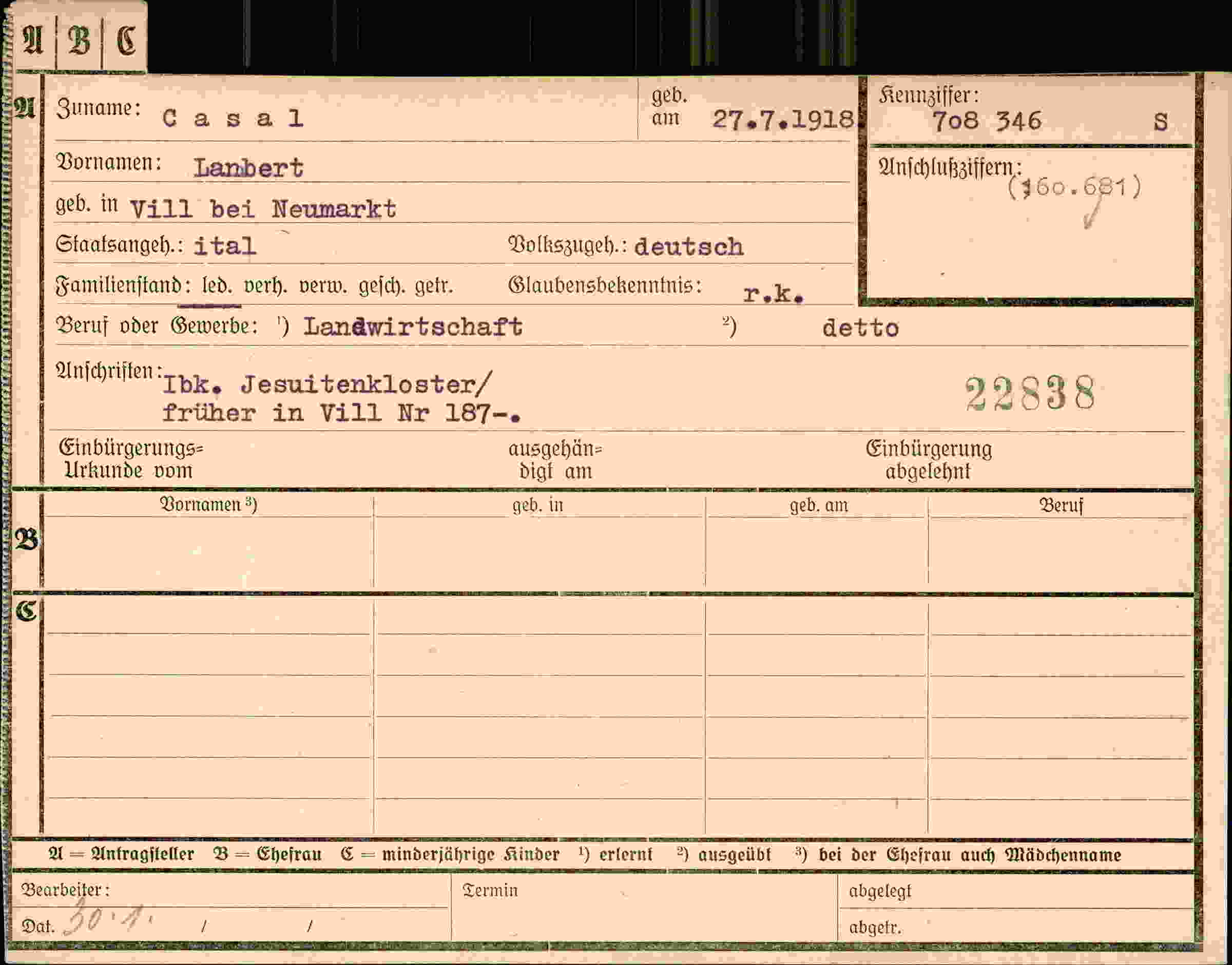Image resolution: width=1232 pixels, height=965 pixels.
Task: Click the handwritten date '30.1.'
Action: pyautogui.click(x=107, y=919)
